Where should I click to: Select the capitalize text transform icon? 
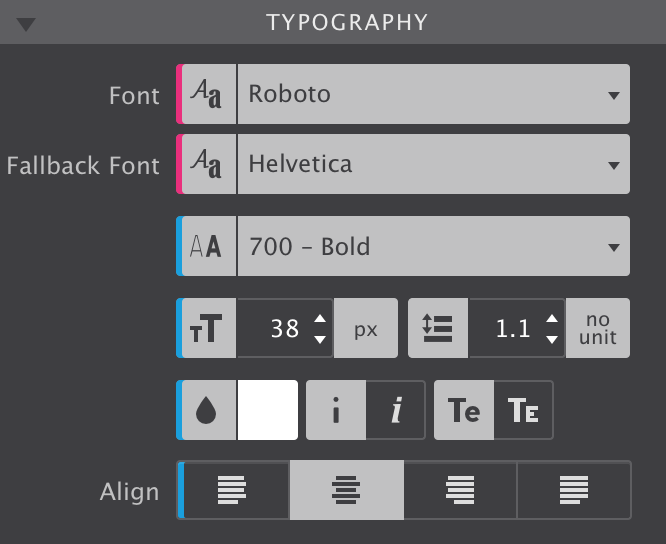464,410
